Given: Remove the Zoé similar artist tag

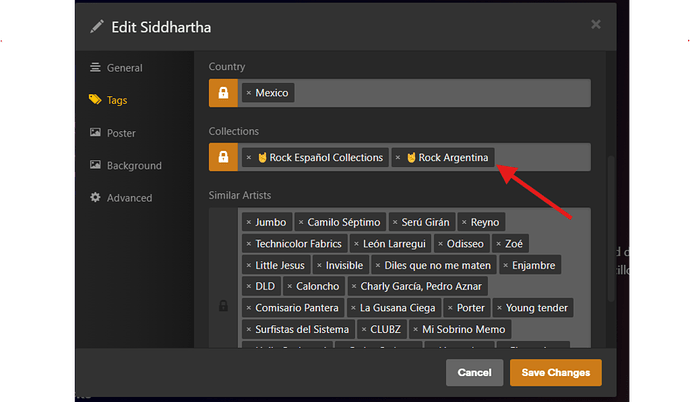Looking at the screenshot, I should pyautogui.click(x=499, y=244).
